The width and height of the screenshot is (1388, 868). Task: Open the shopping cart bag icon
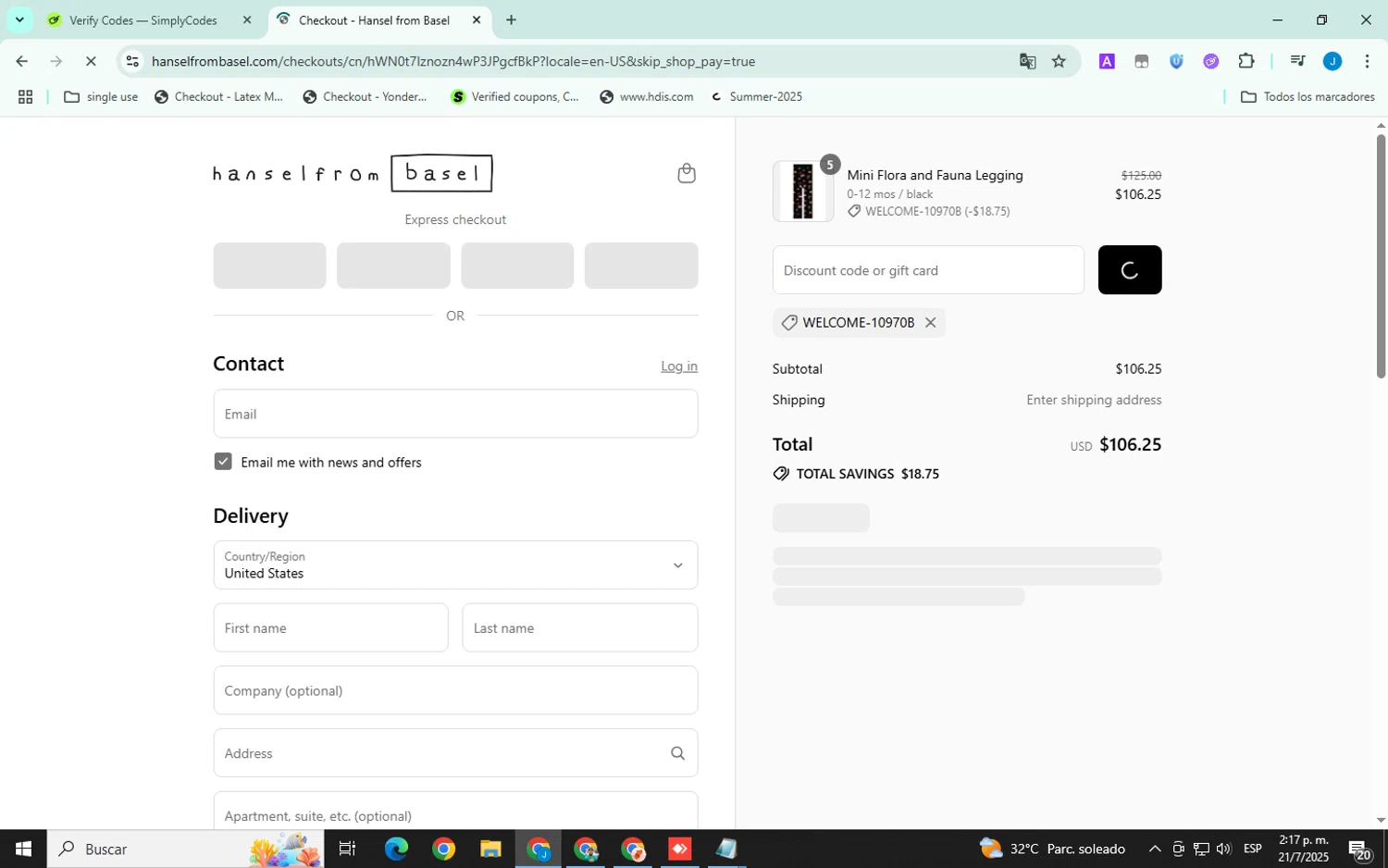tap(686, 173)
